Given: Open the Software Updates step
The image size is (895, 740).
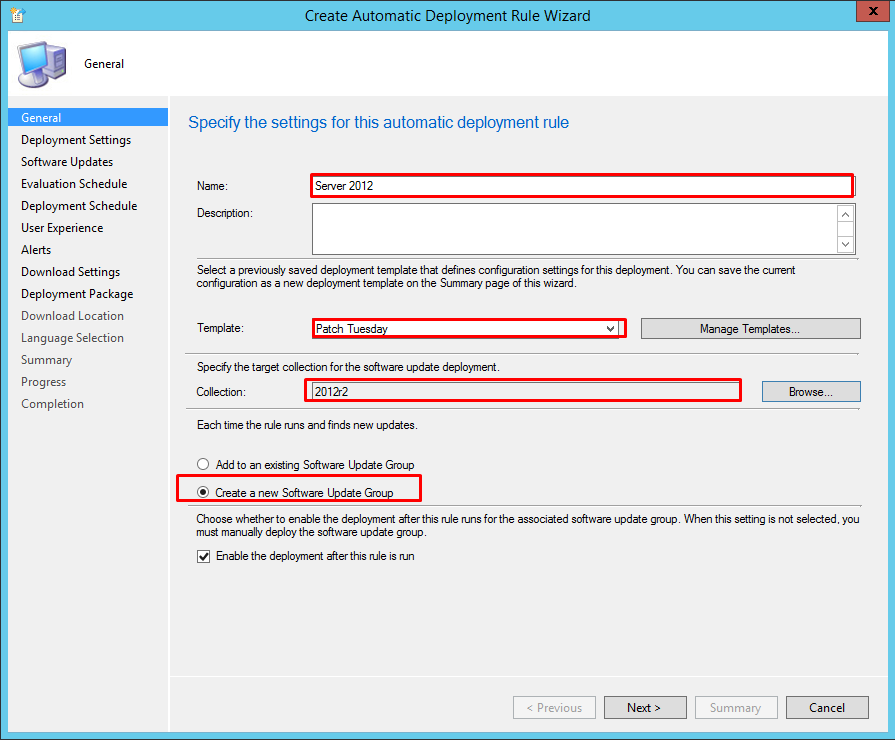Looking at the screenshot, I should tap(67, 162).
